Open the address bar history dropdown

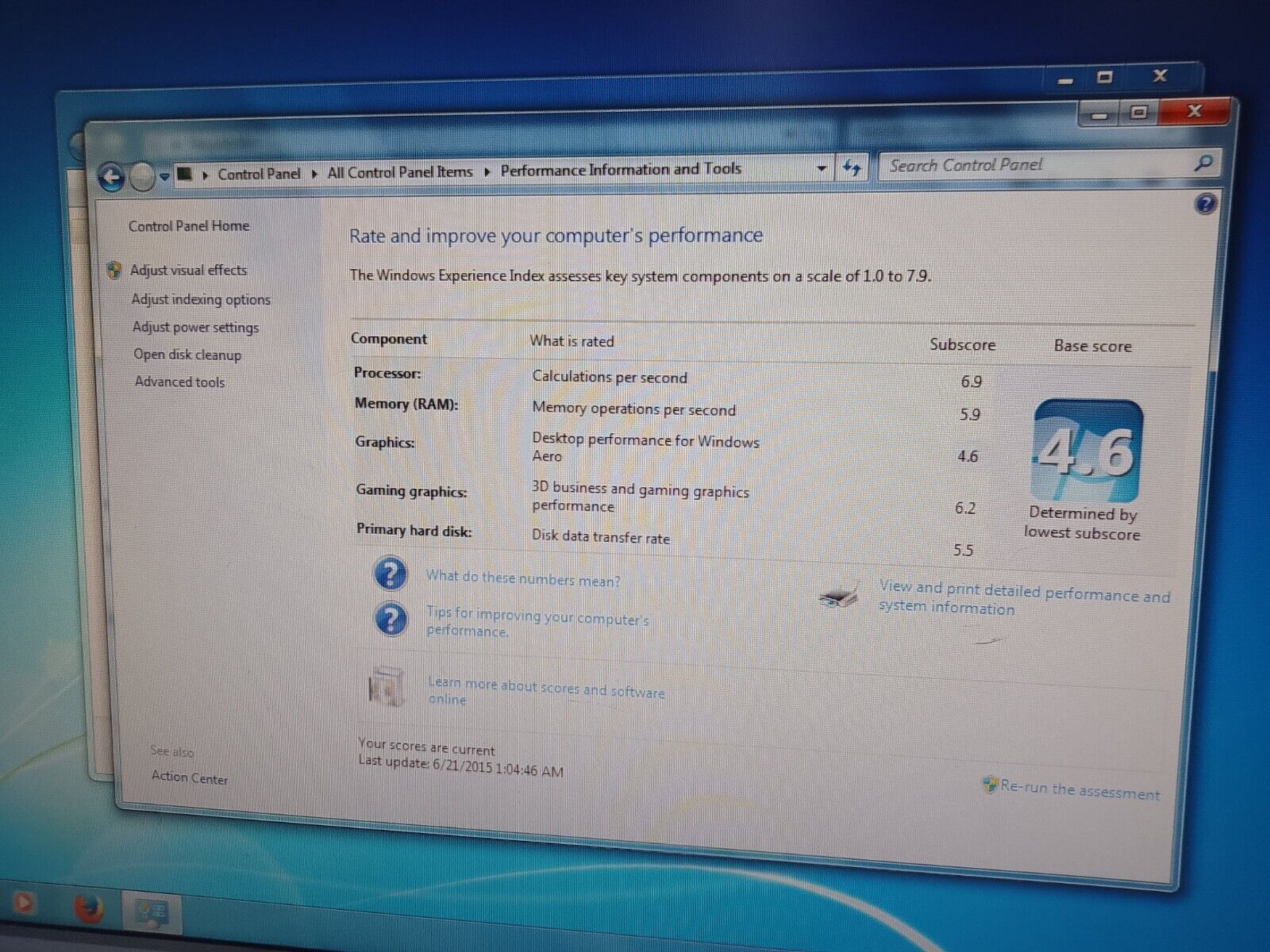(822, 168)
